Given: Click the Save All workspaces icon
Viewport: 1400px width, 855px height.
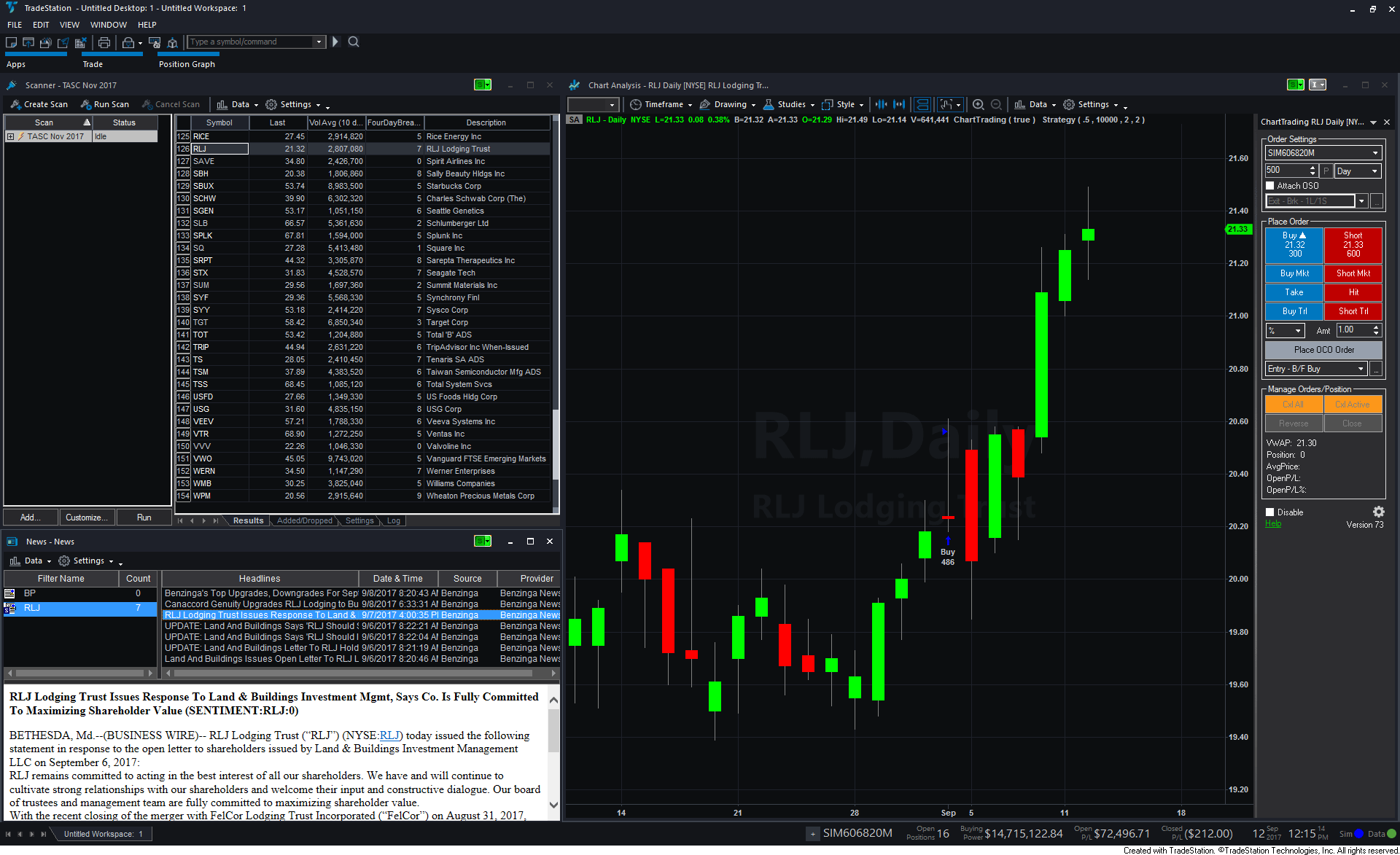Looking at the screenshot, I should pyautogui.click(x=45, y=42).
